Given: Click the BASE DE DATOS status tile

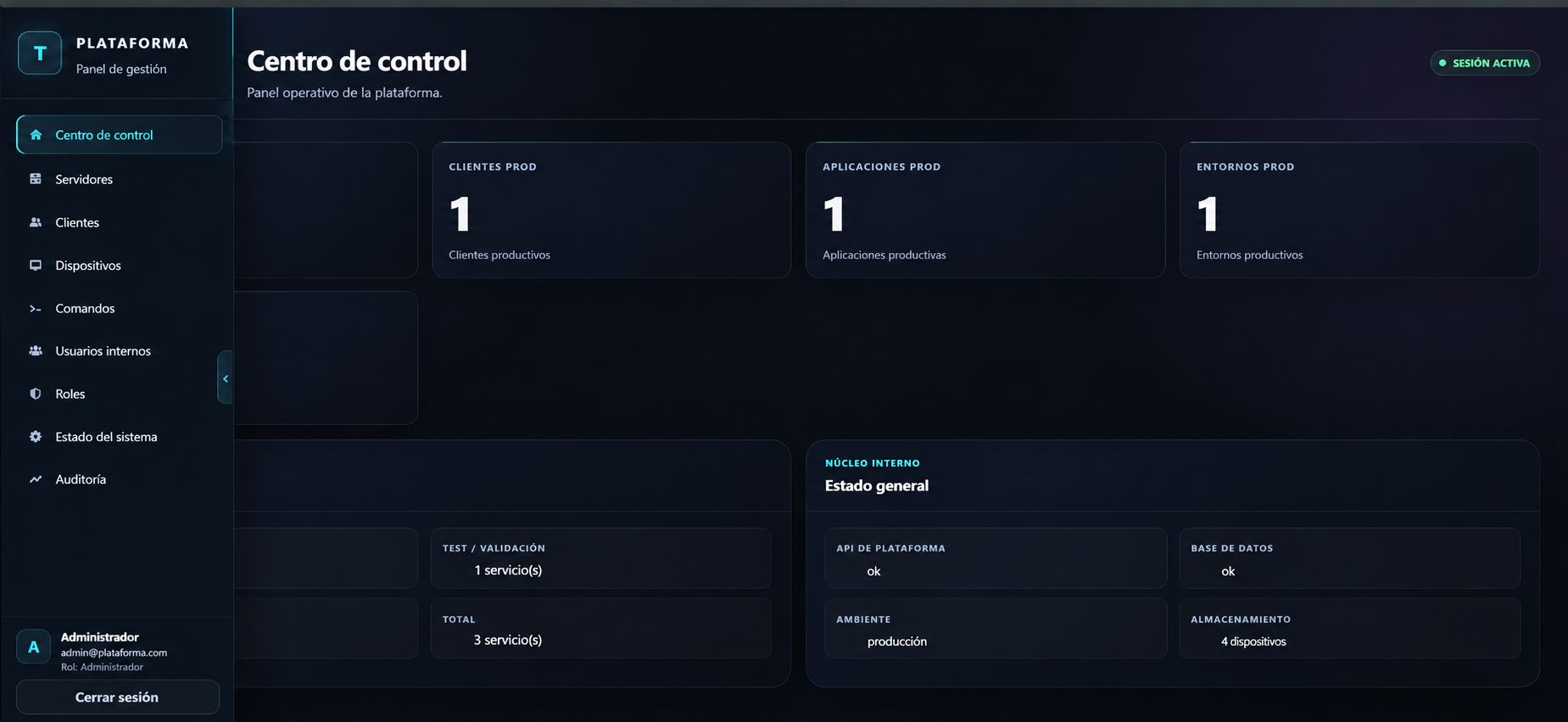Looking at the screenshot, I should 1350,558.
